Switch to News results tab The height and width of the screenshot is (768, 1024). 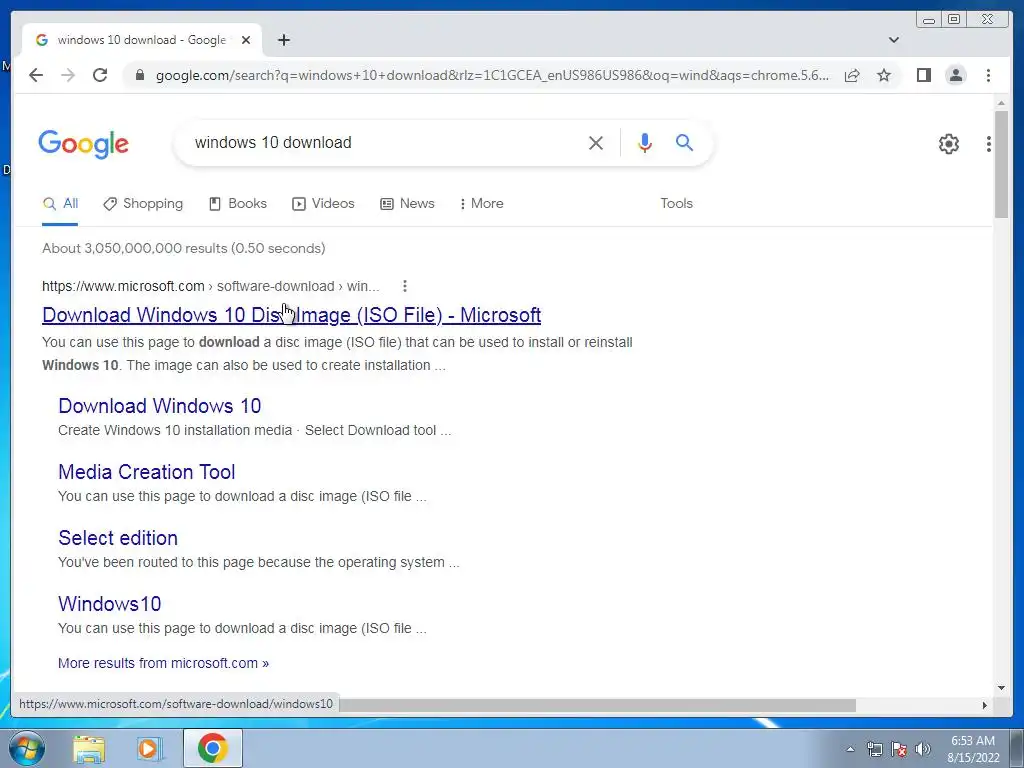pos(408,204)
